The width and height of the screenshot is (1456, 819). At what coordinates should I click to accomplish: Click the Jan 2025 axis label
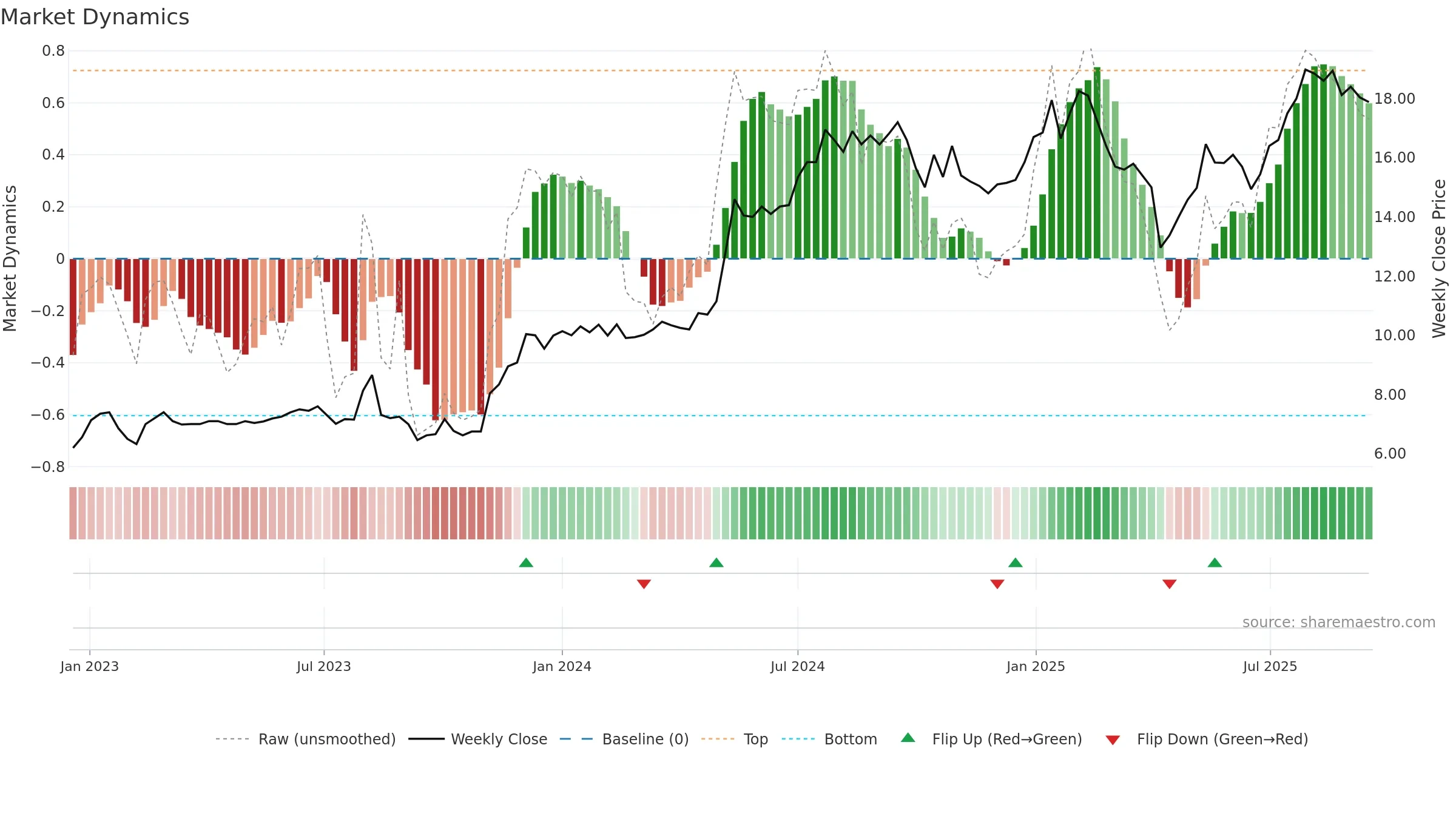1036,666
